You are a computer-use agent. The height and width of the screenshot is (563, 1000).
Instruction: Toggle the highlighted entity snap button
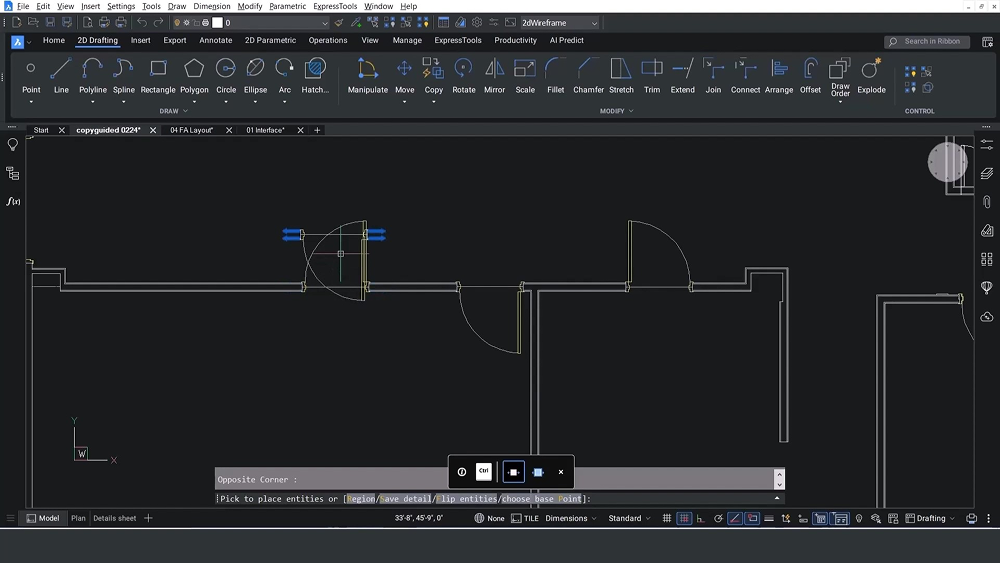click(x=735, y=518)
